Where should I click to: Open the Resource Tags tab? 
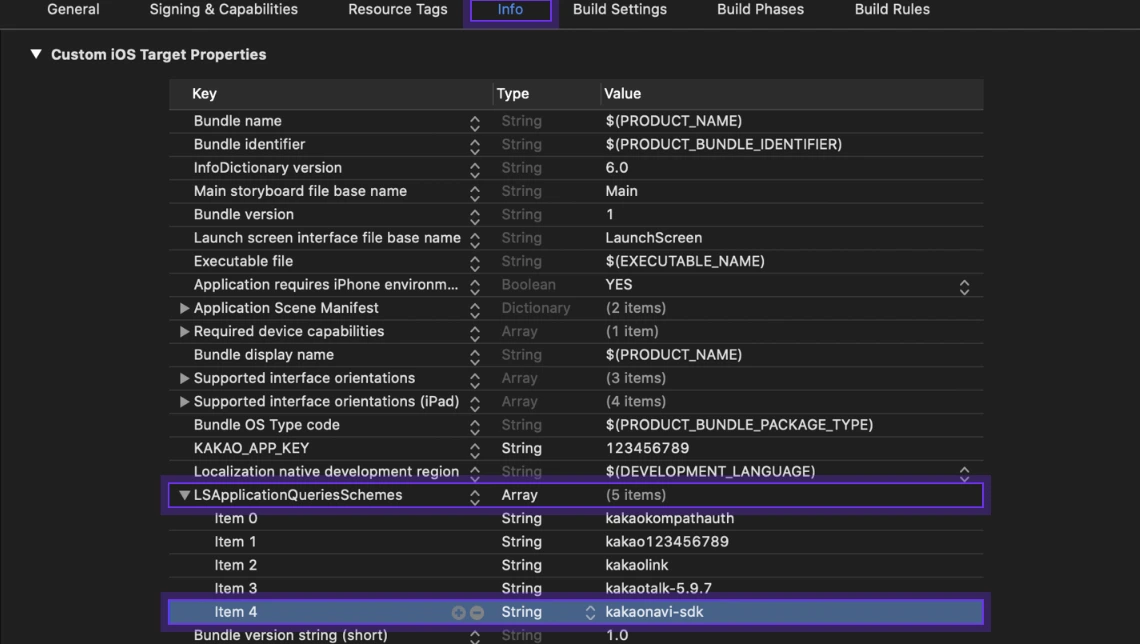click(398, 9)
